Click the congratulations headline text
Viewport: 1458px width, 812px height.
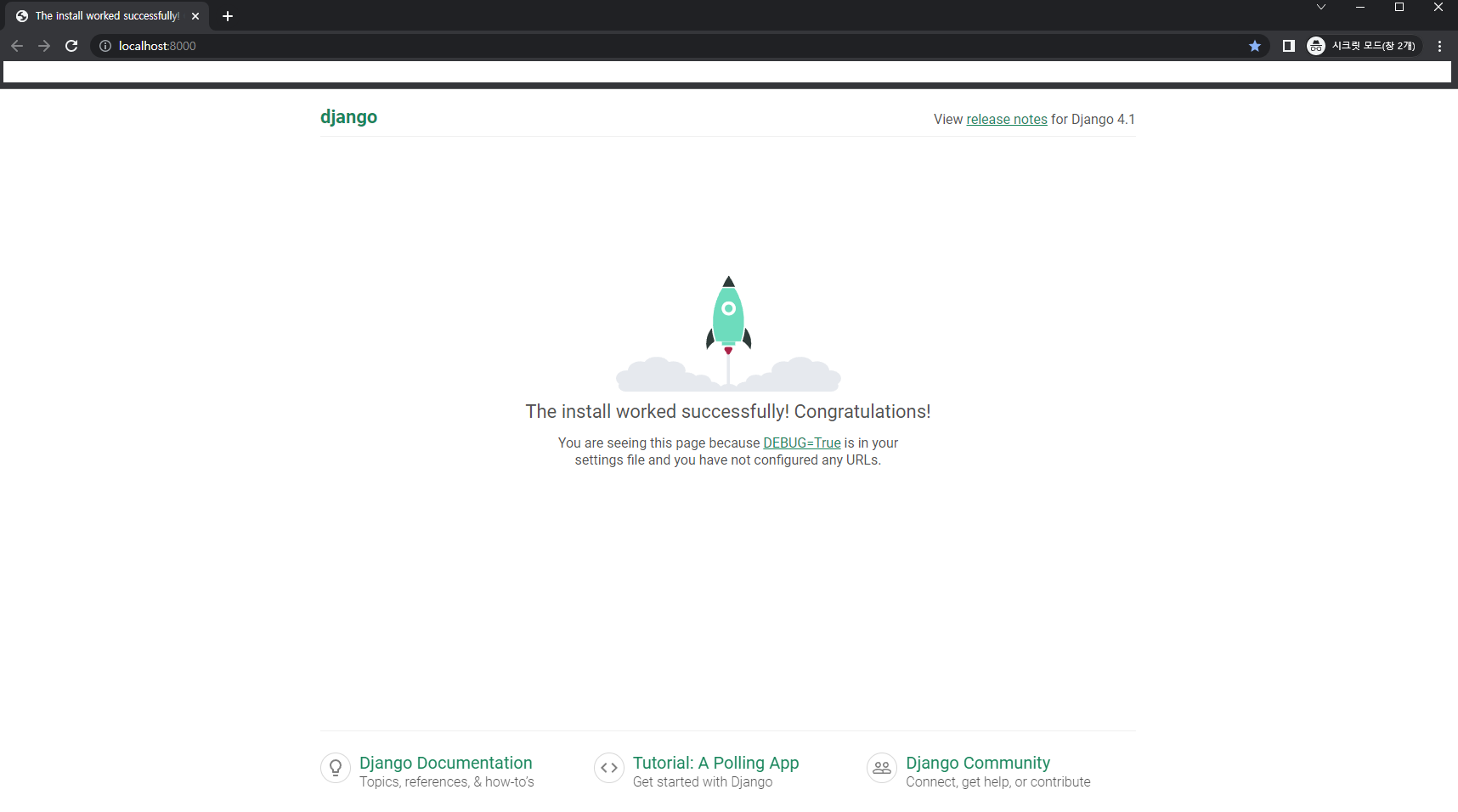728,412
